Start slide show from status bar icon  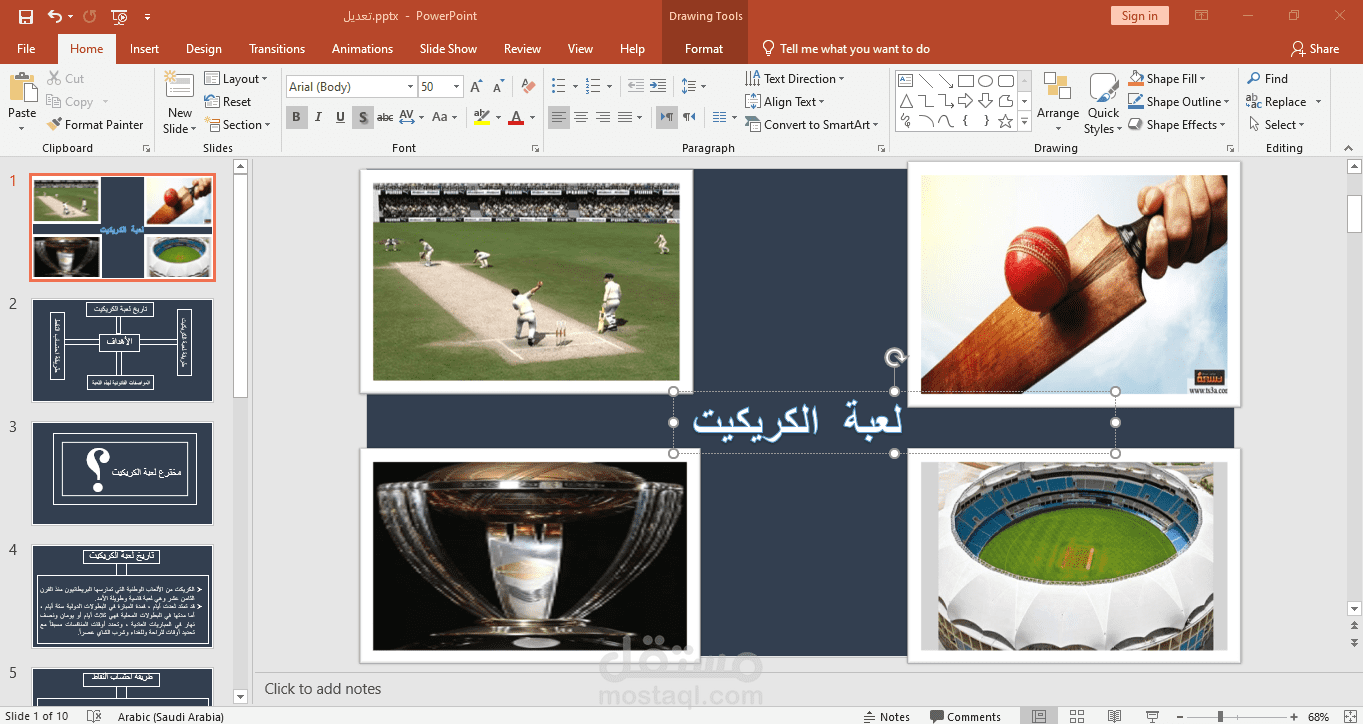(1153, 716)
